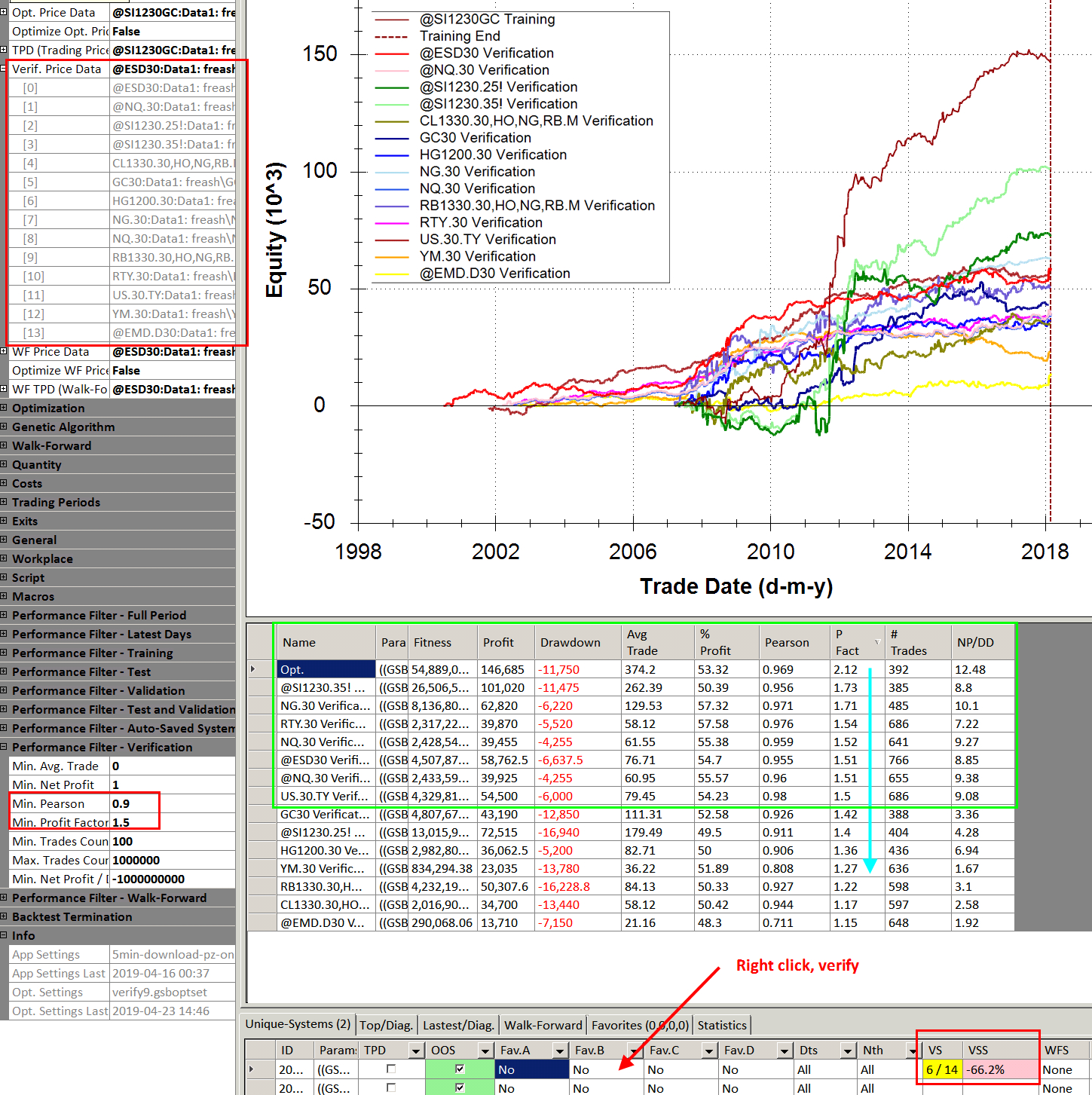Click the sort indicator in P Fact column header
This screenshot has width=1092, height=1095.
877,642
